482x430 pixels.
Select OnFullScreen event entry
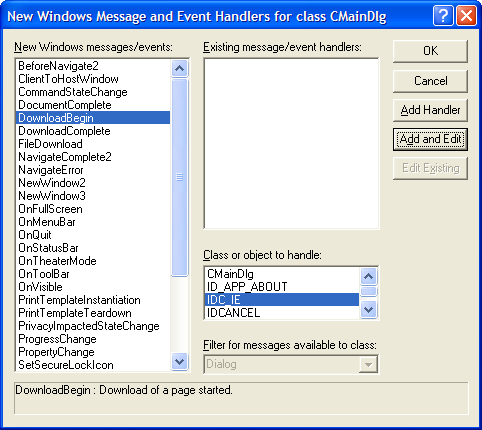(50, 209)
